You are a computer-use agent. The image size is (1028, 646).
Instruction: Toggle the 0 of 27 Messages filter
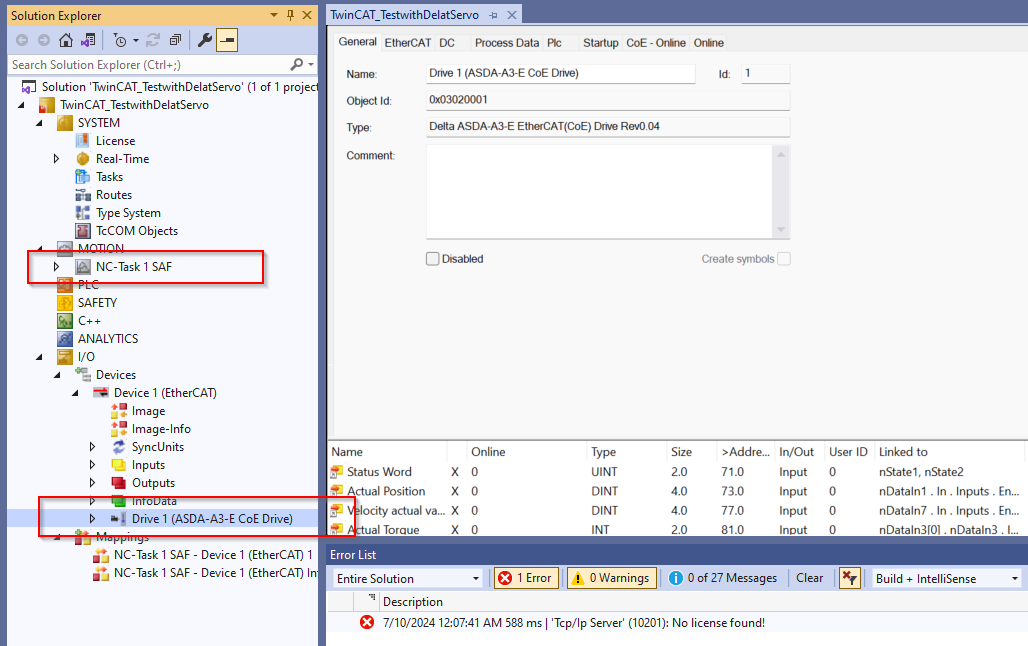tap(723, 578)
